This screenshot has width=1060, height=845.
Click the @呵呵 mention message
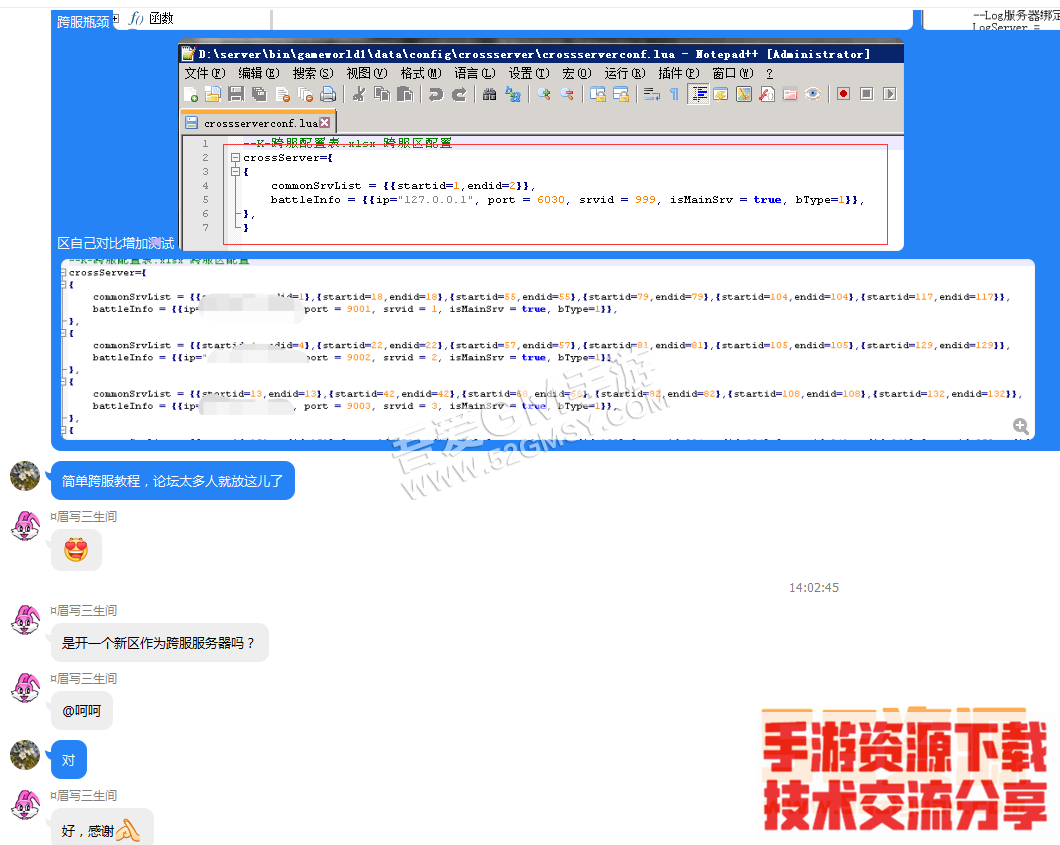[82, 711]
